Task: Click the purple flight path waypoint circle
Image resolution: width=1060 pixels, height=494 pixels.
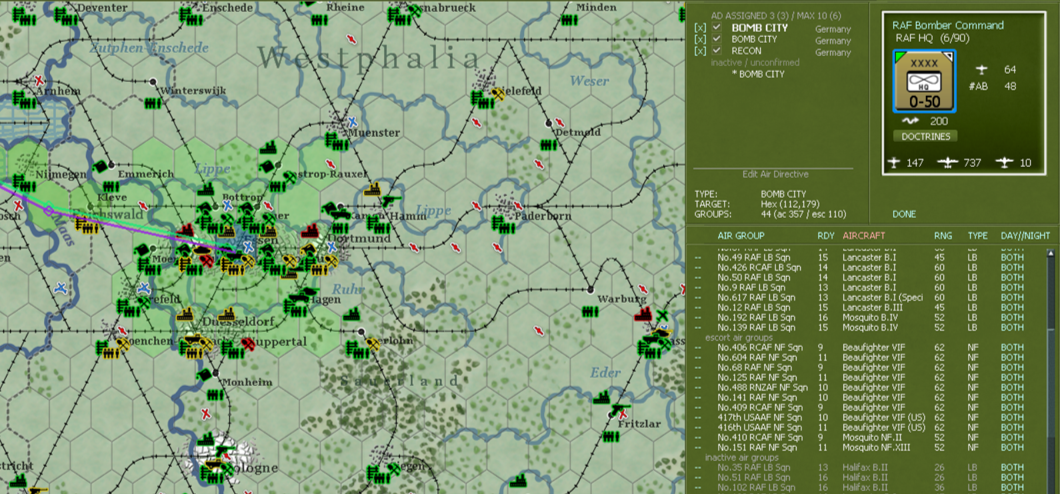Action: click(x=48, y=211)
